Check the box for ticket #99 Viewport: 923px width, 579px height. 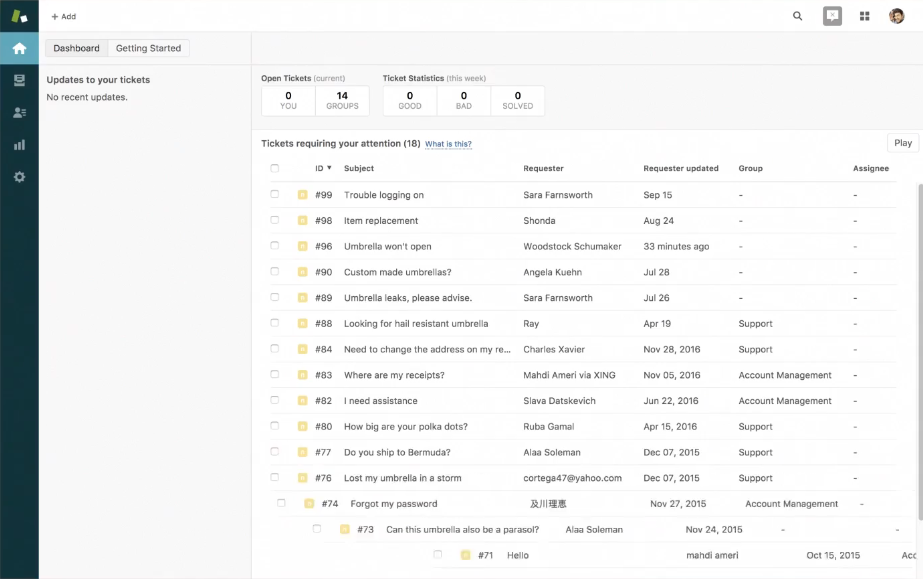275,194
